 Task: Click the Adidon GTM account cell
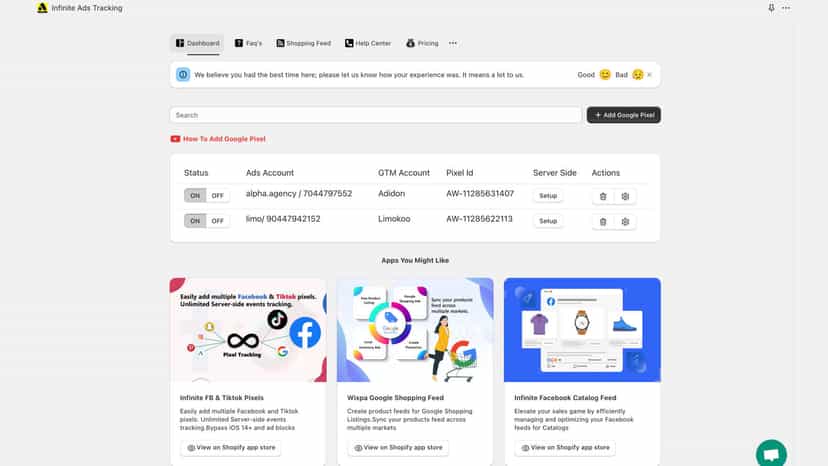click(391, 193)
